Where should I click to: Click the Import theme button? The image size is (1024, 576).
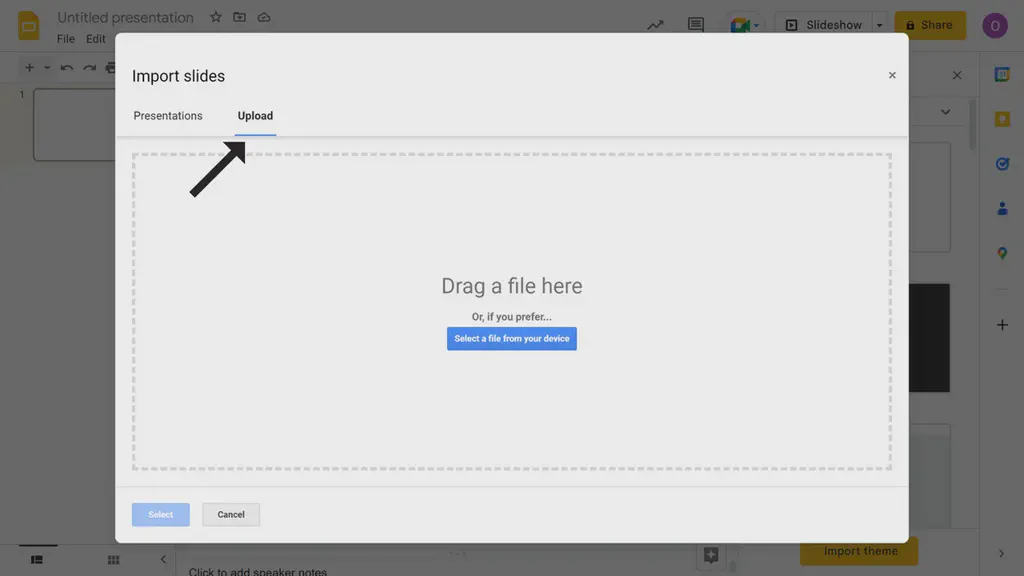pos(858,551)
